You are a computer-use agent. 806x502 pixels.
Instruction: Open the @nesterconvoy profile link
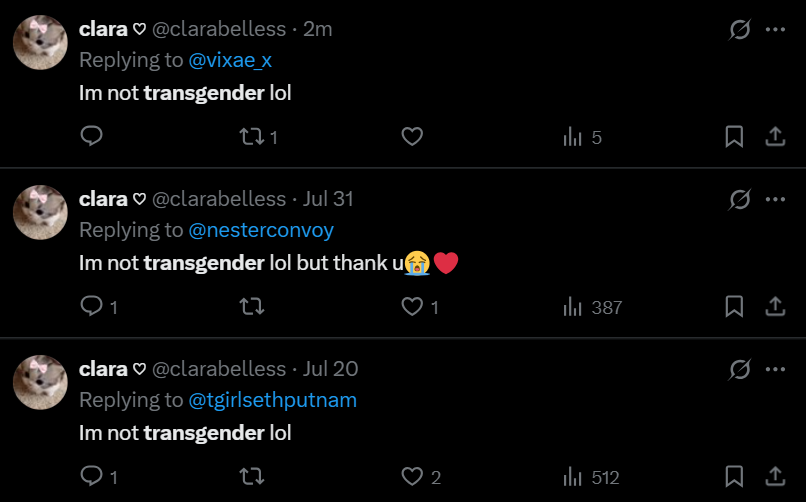tap(261, 230)
